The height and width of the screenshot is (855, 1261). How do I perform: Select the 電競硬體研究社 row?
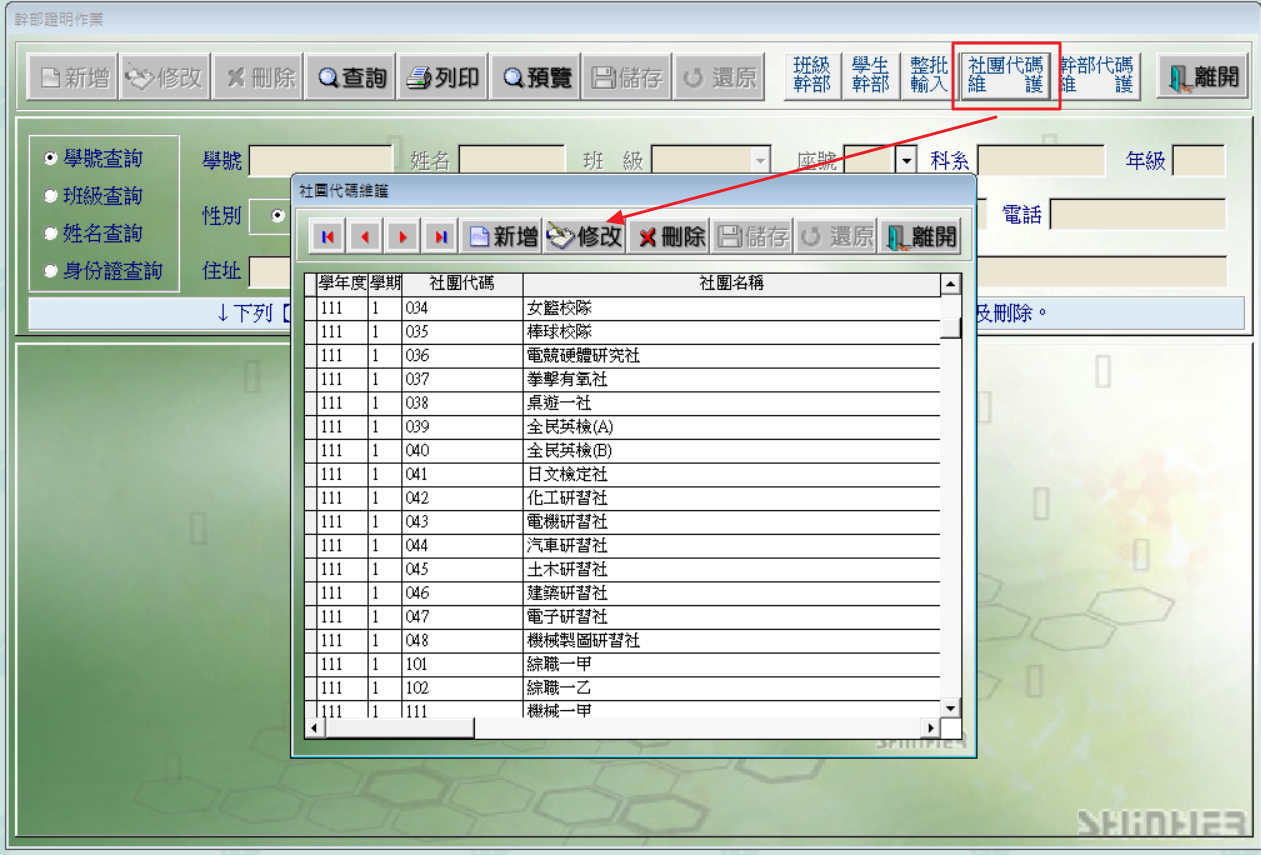click(x=584, y=356)
